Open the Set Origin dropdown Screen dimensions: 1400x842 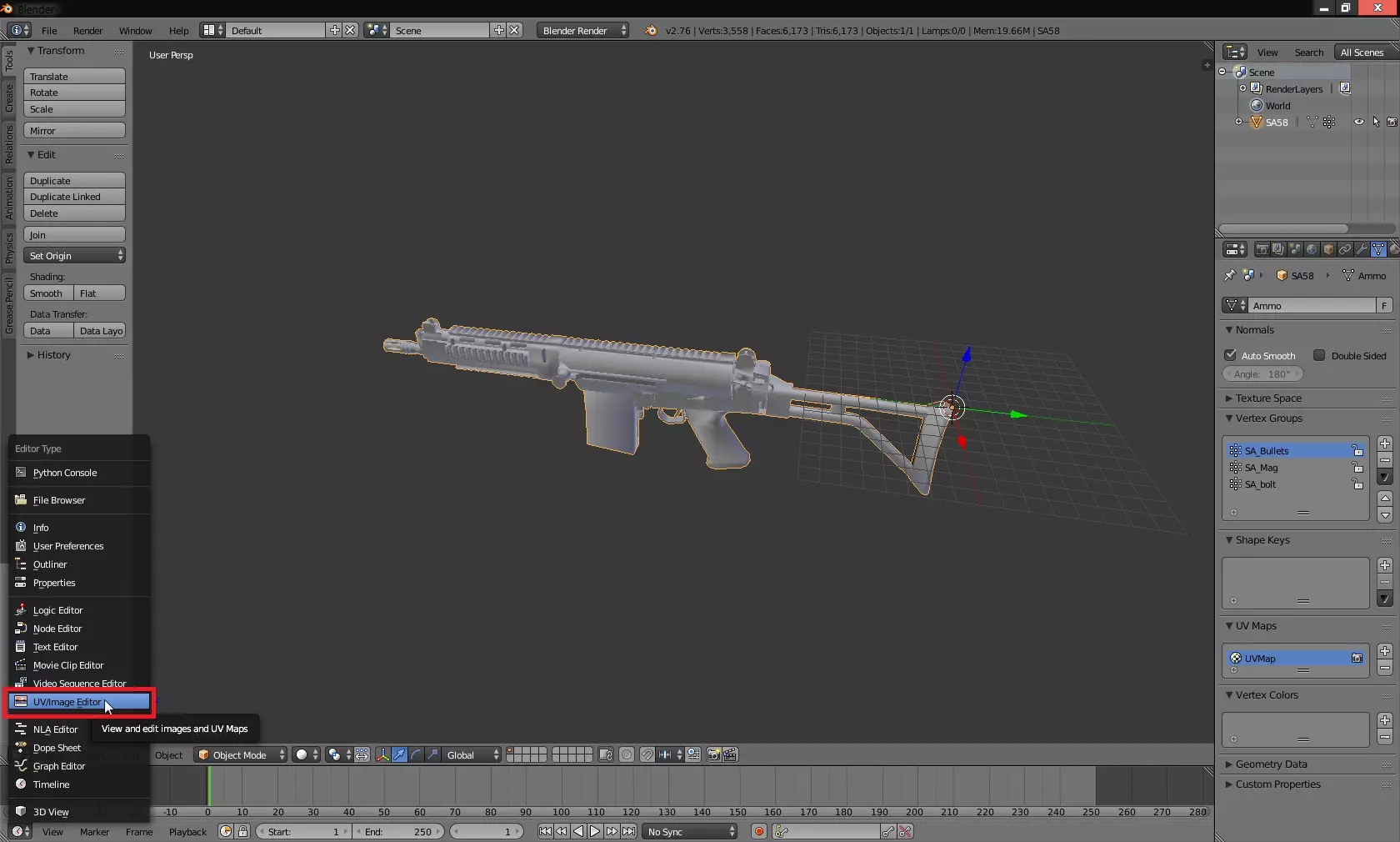click(x=75, y=256)
